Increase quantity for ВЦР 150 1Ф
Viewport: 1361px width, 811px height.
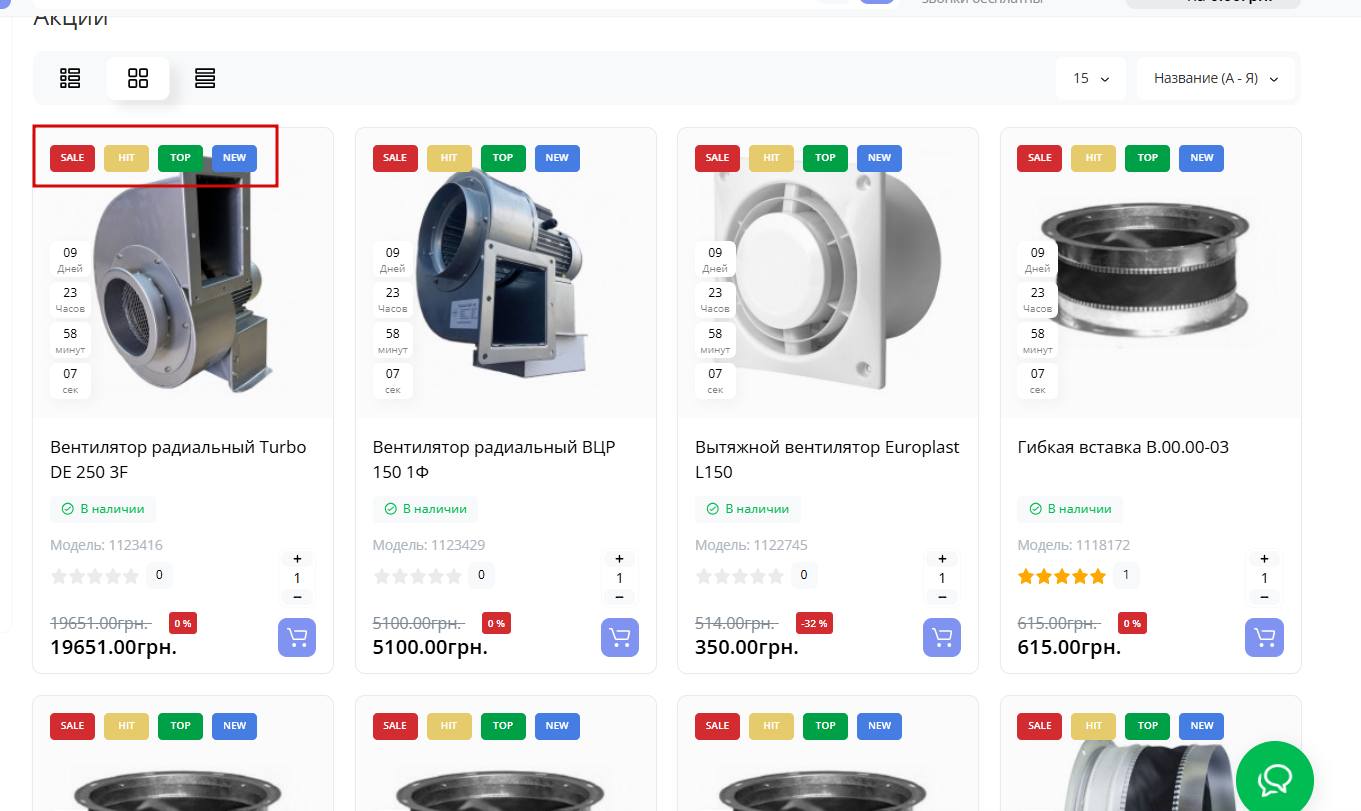pyautogui.click(x=619, y=559)
